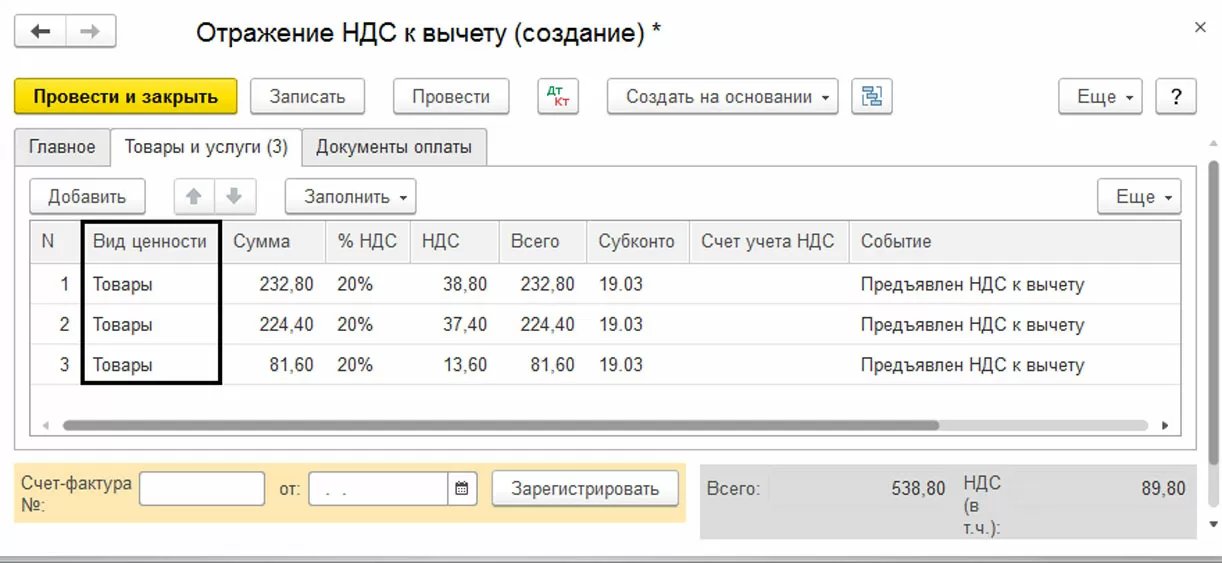Select НДС cell 13,60
Viewport: 1222px width, 563px height.
point(454,365)
